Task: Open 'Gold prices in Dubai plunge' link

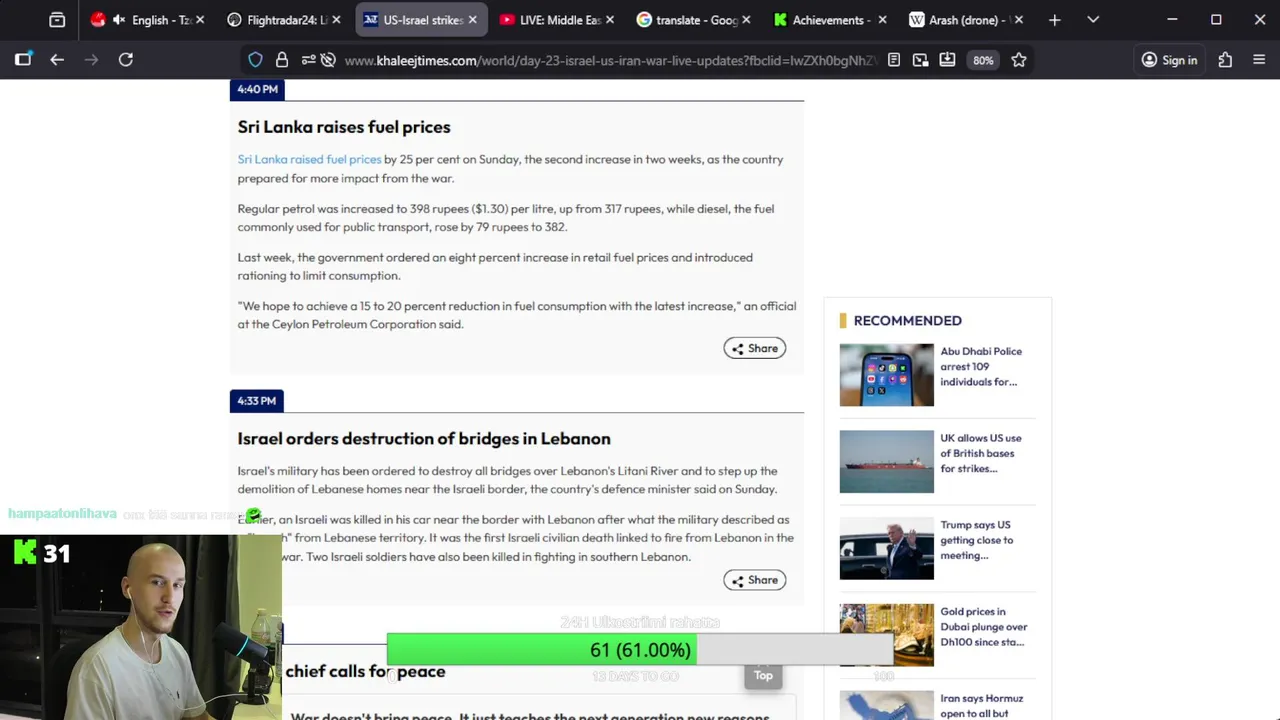Action: 983,627
